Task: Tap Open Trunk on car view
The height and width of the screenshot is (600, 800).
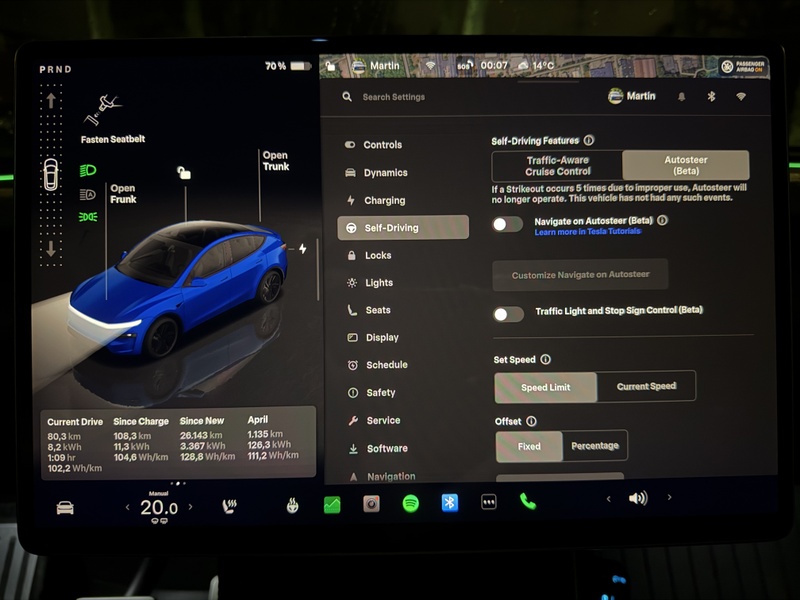Action: 276,161
